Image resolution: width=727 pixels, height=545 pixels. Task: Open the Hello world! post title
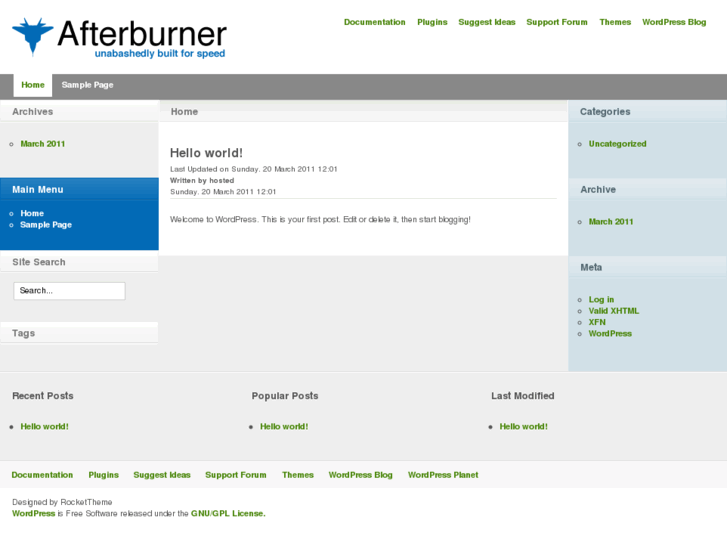[x=206, y=153]
